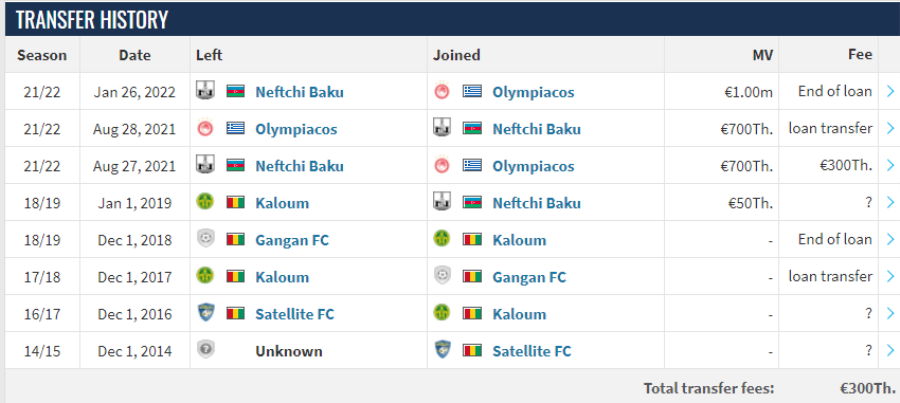This screenshot has height=403, width=900.
Task: Open Neftchi Baku link in Jan 1, 2019 row
Action: pos(537,203)
